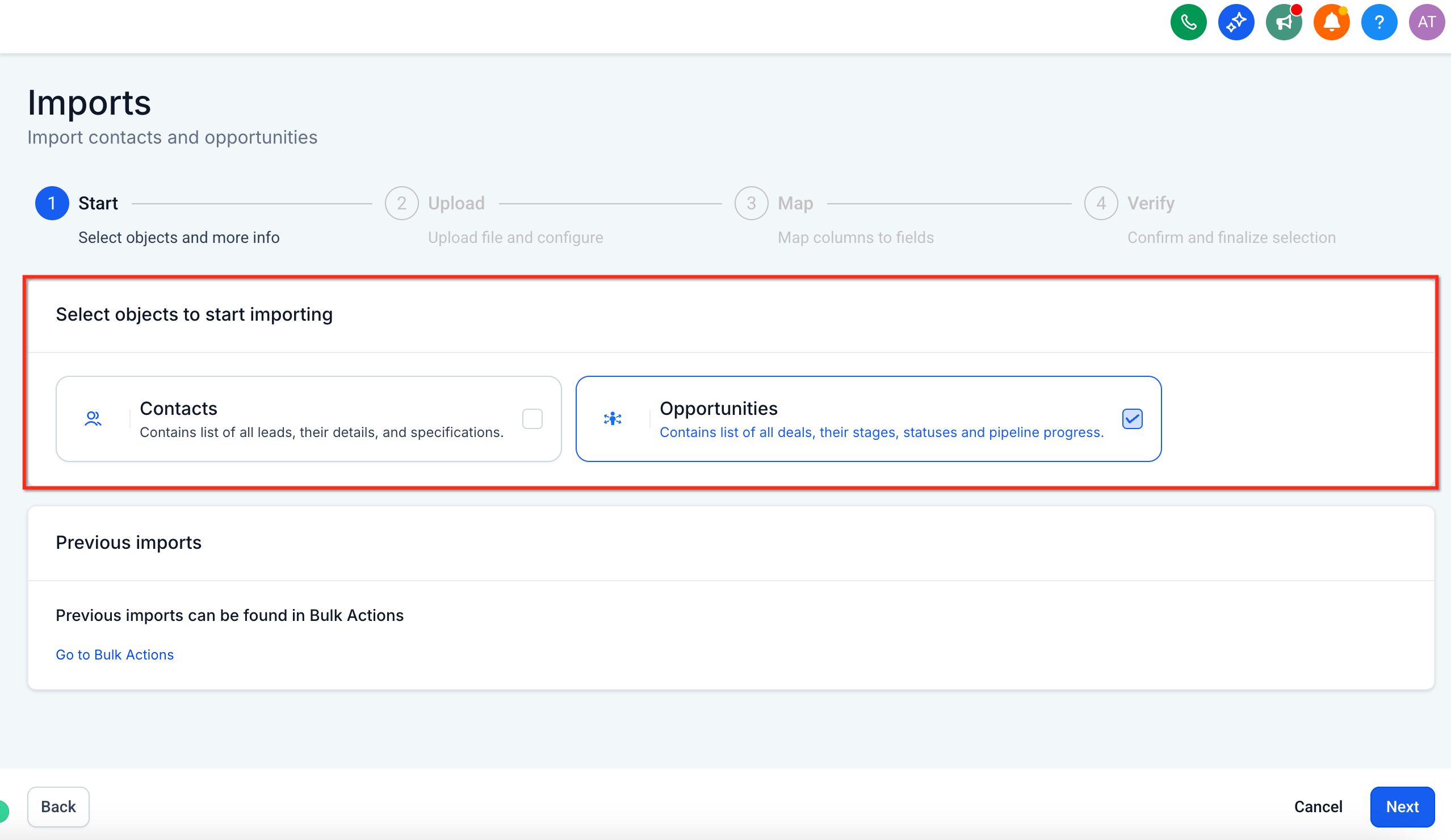Click the Back button

point(58,807)
